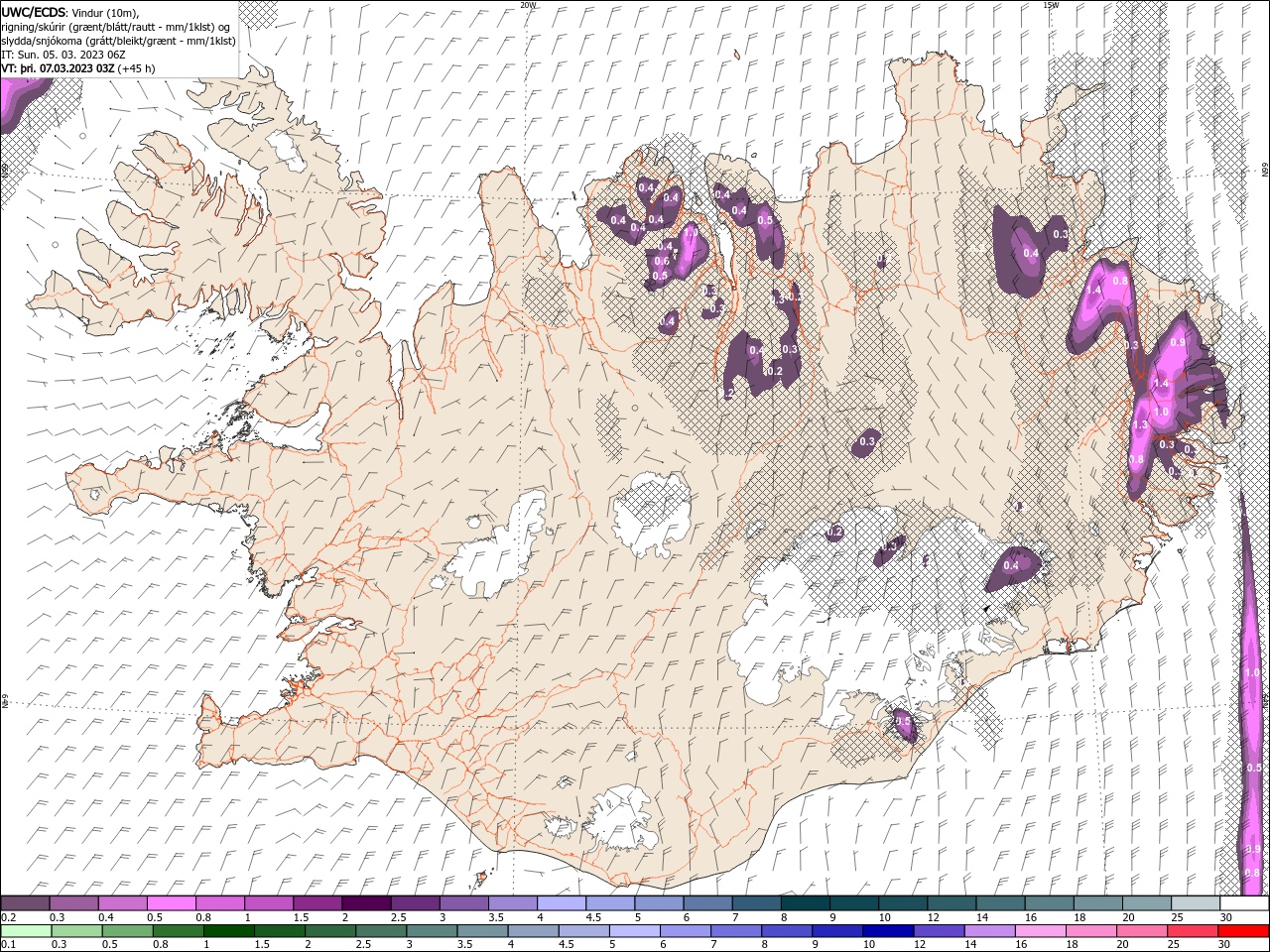1270x952 pixels.
Task: Select the rain legend 7 mm swatch
Action: tap(735, 930)
